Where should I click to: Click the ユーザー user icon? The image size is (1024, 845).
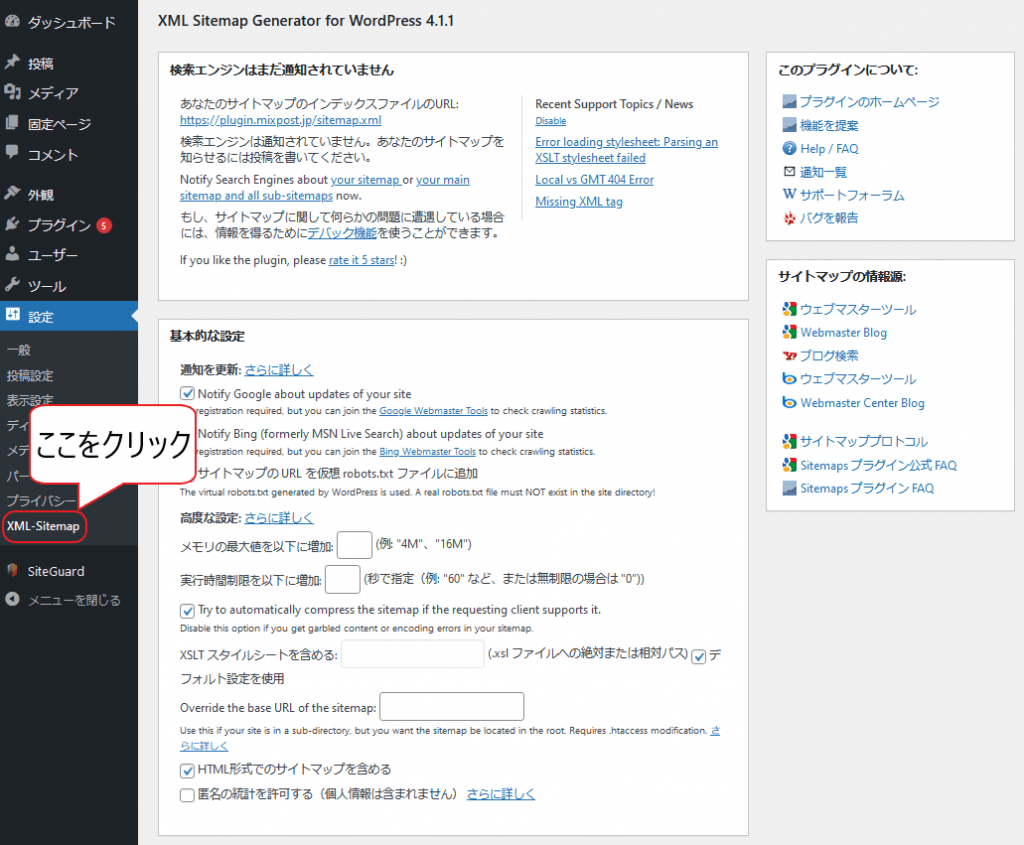(13, 255)
